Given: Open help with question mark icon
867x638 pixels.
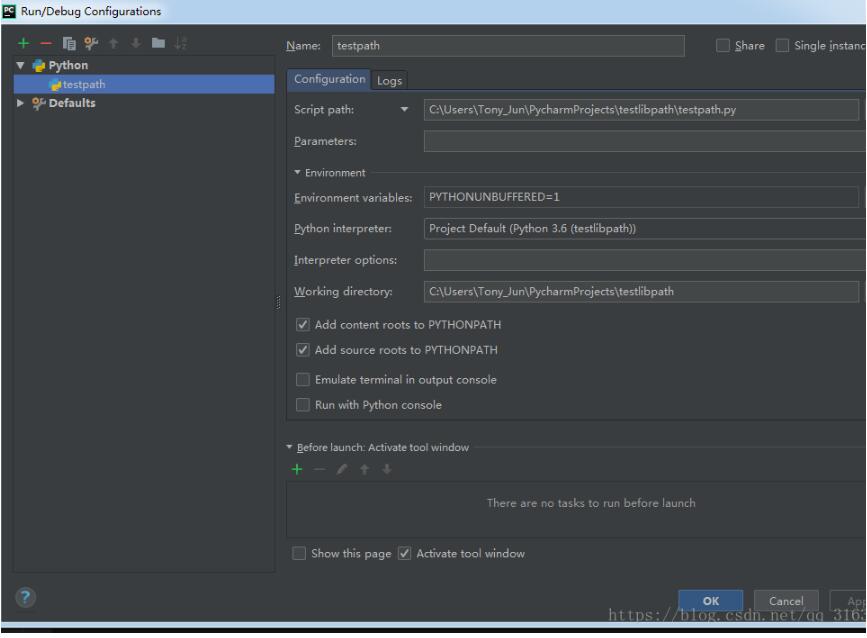Looking at the screenshot, I should (x=25, y=597).
